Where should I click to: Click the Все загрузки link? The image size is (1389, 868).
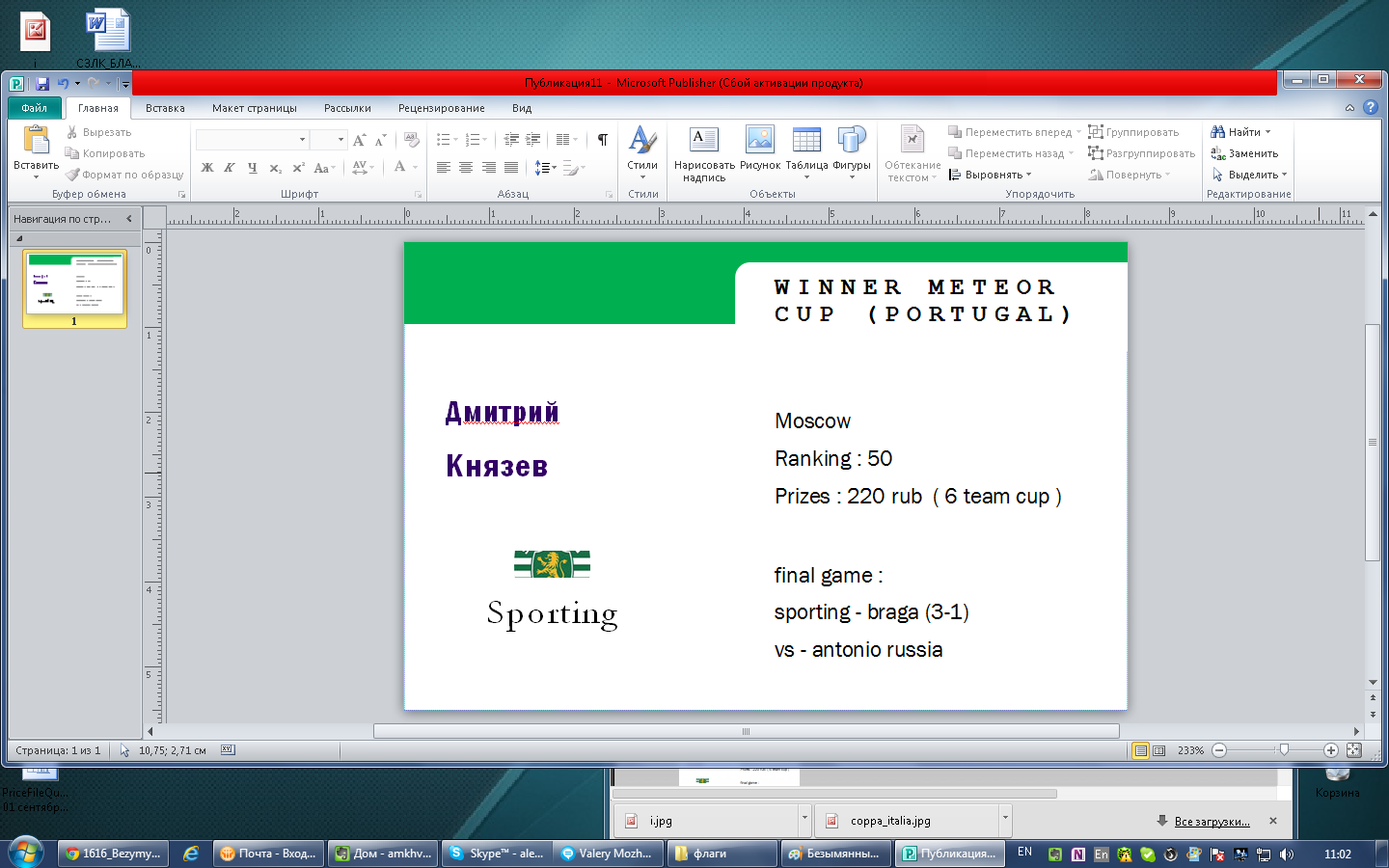click(1212, 822)
